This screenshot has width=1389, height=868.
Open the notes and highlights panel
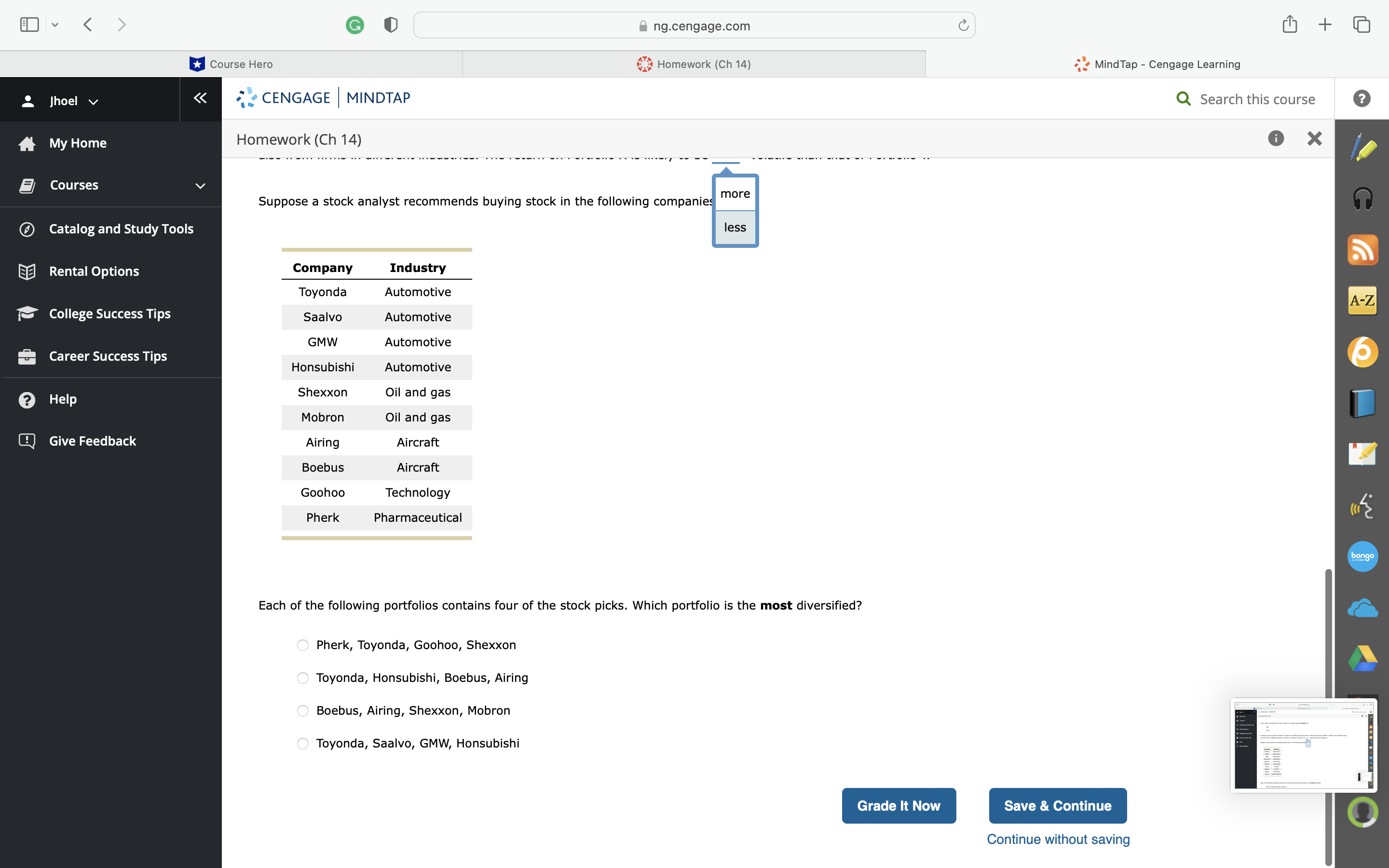click(x=1363, y=453)
